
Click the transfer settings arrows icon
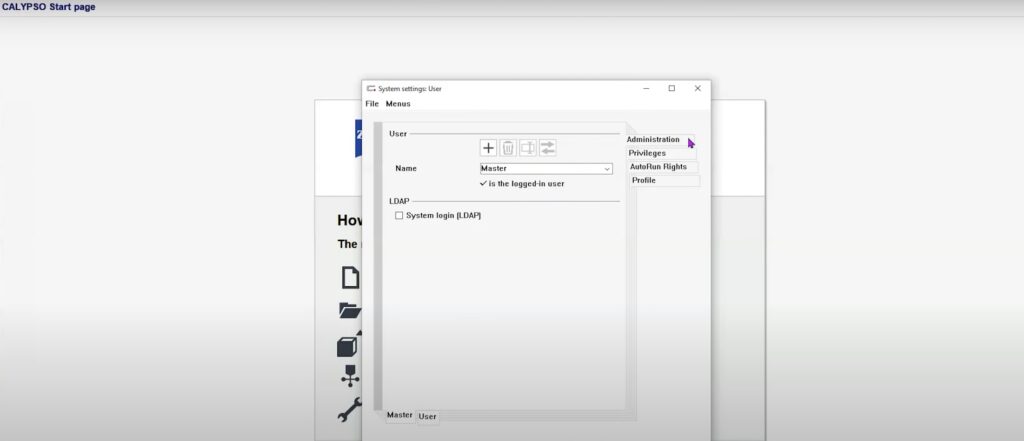[547, 148]
